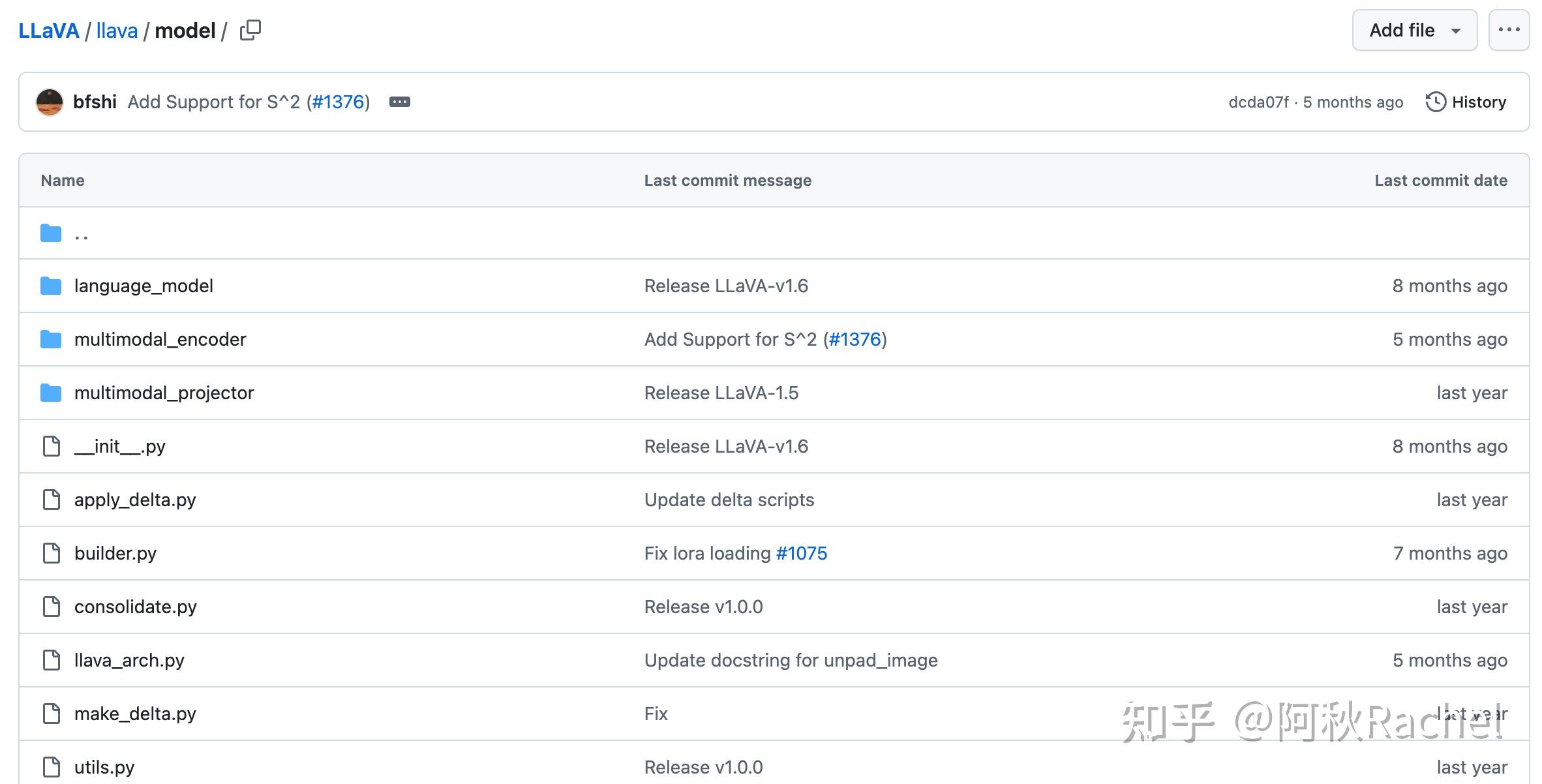
Task: Click the file icon beside __init__.py
Action: tap(51, 446)
